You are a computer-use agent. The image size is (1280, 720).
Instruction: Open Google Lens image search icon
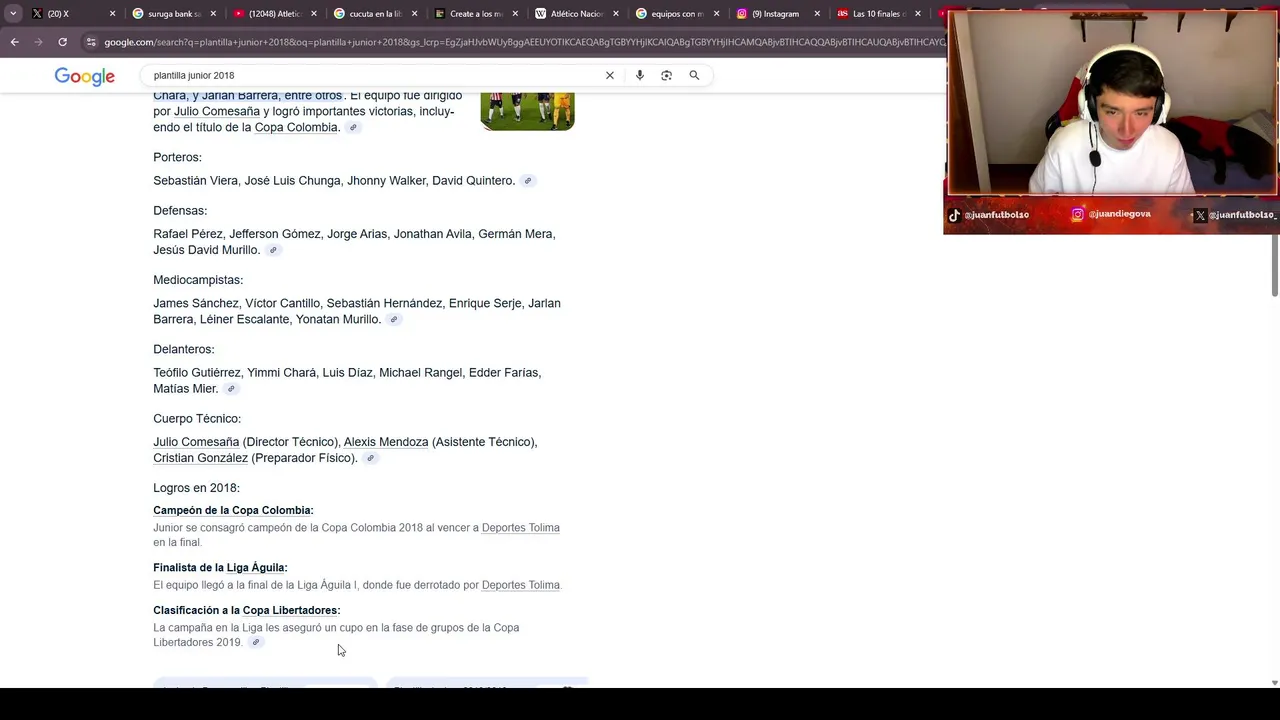coord(667,75)
